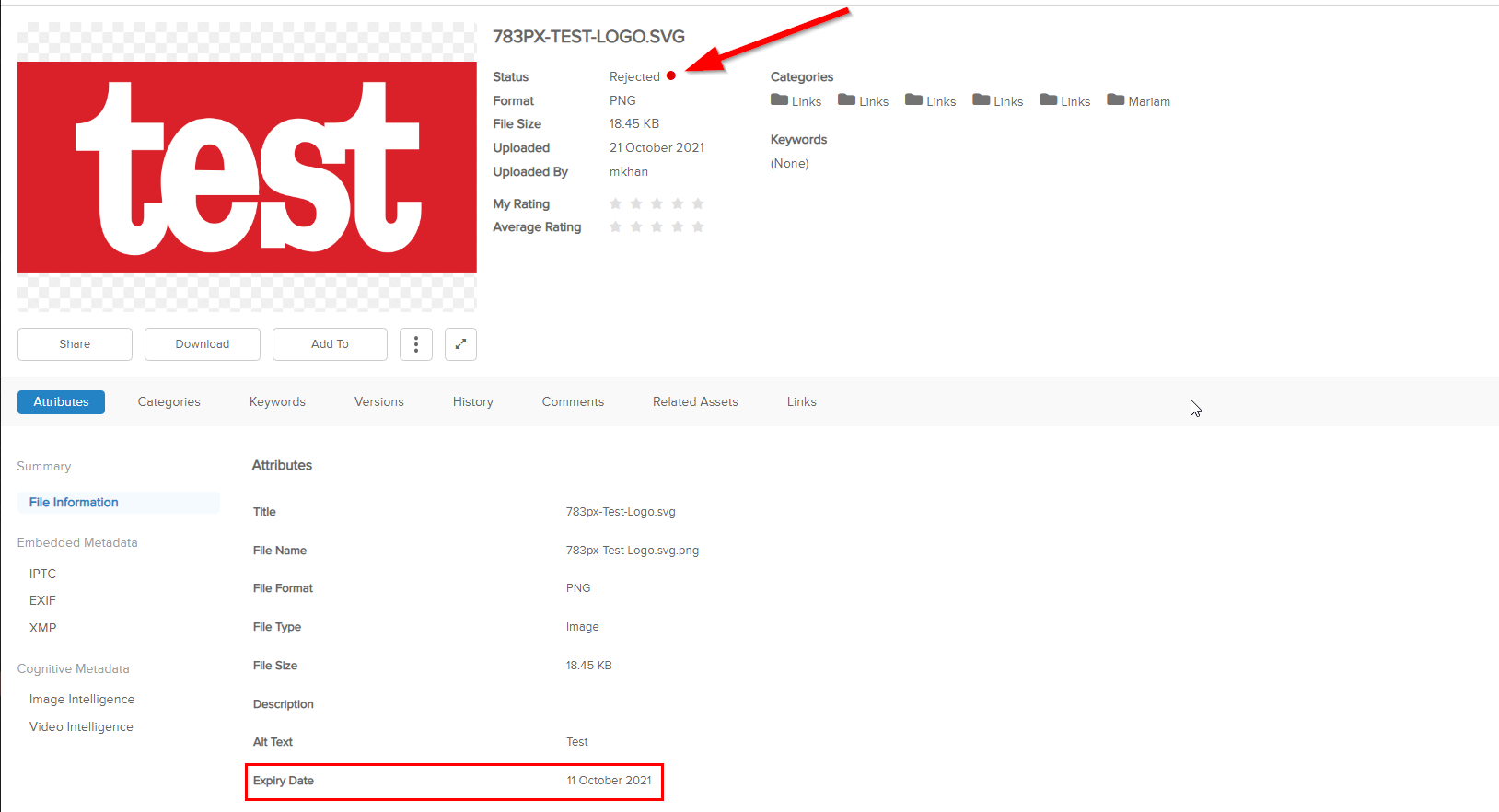Image resolution: width=1499 pixels, height=812 pixels.
Task: Open Video Intelligence metadata
Action: [81, 727]
